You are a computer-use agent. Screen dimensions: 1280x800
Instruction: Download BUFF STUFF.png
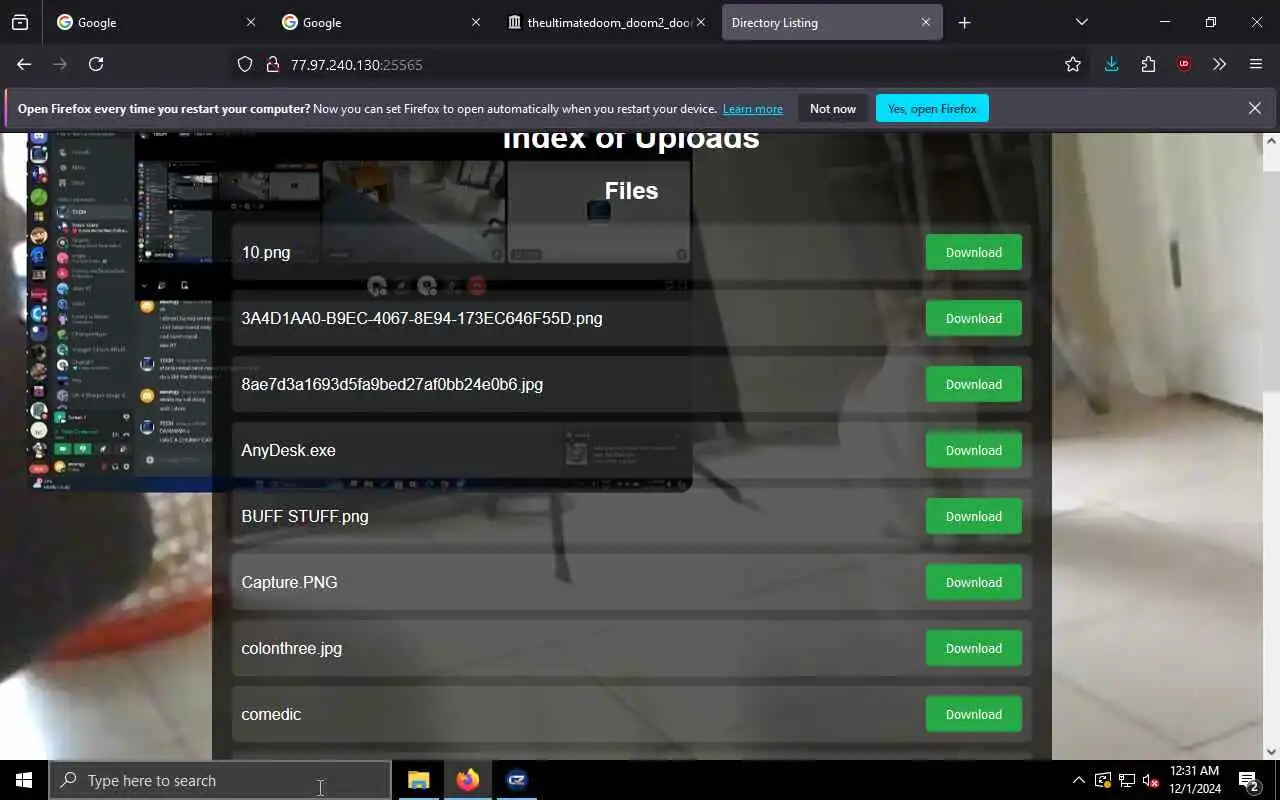tap(973, 516)
